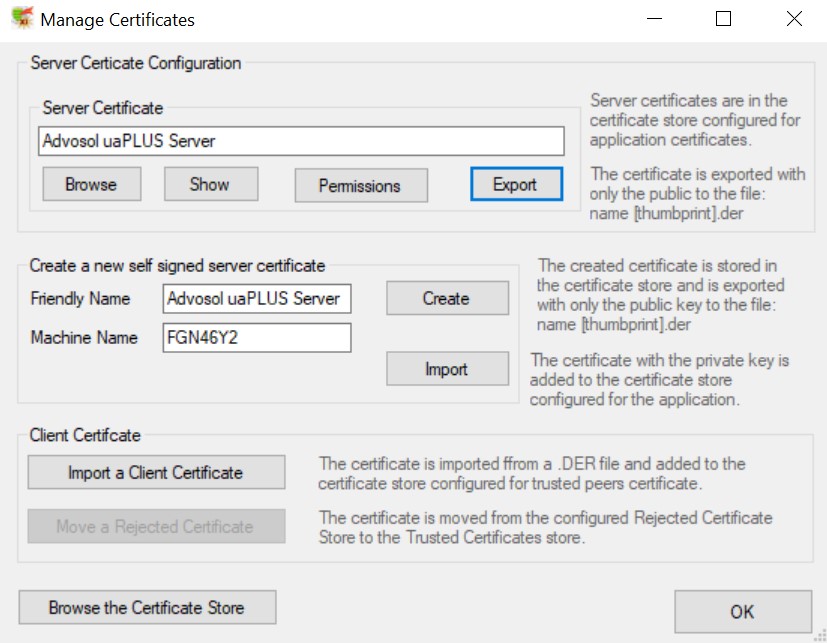Click the Machine Name label
The image size is (827, 643).
(84, 338)
